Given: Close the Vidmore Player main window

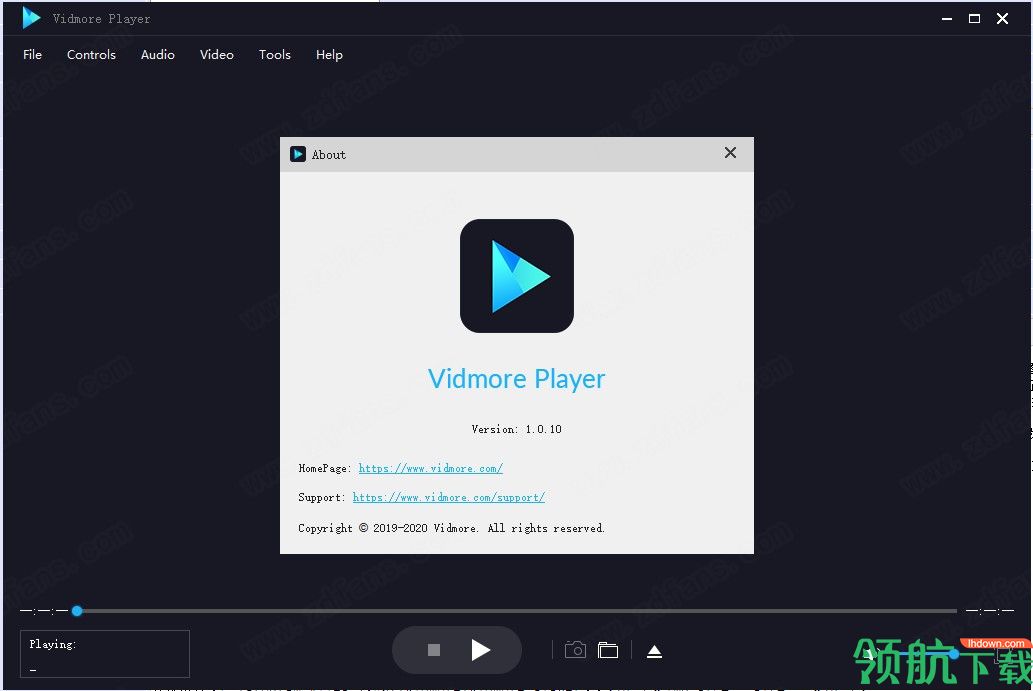Looking at the screenshot, I should [1002, 19].
